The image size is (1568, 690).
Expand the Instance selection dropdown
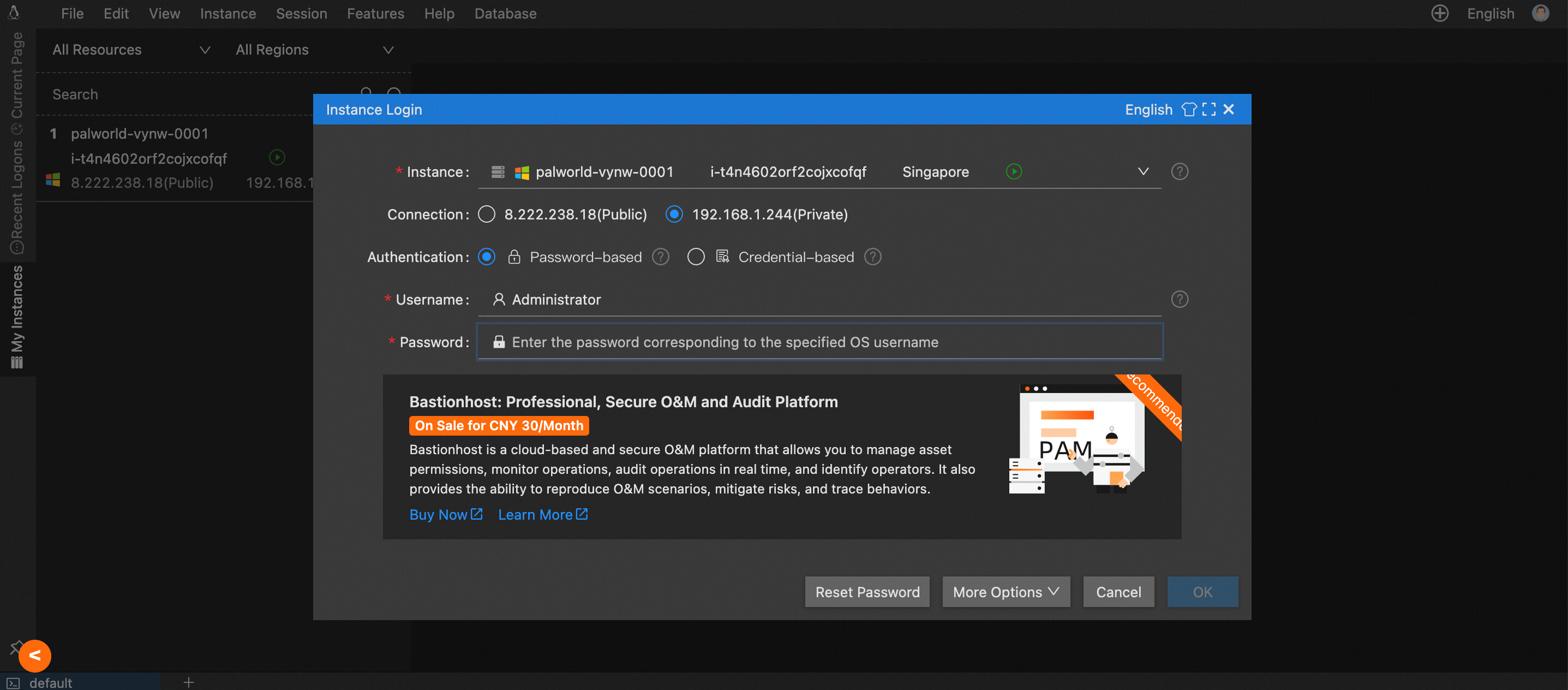tap(1143, 172)
